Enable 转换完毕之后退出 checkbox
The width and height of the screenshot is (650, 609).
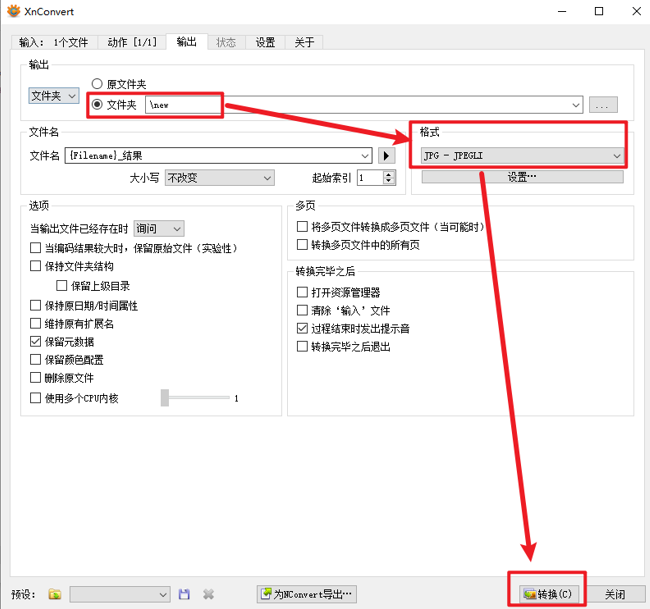(302, 346)
